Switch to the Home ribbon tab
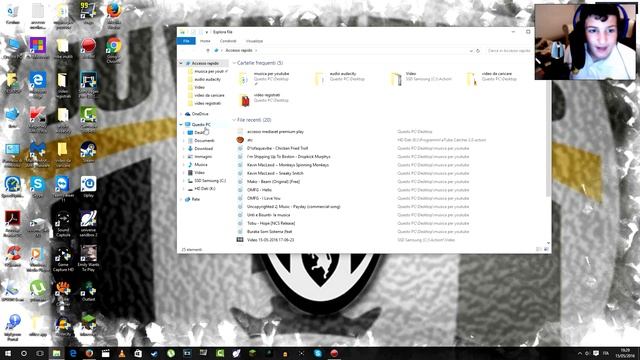The image size is (640, 360). 205,41
